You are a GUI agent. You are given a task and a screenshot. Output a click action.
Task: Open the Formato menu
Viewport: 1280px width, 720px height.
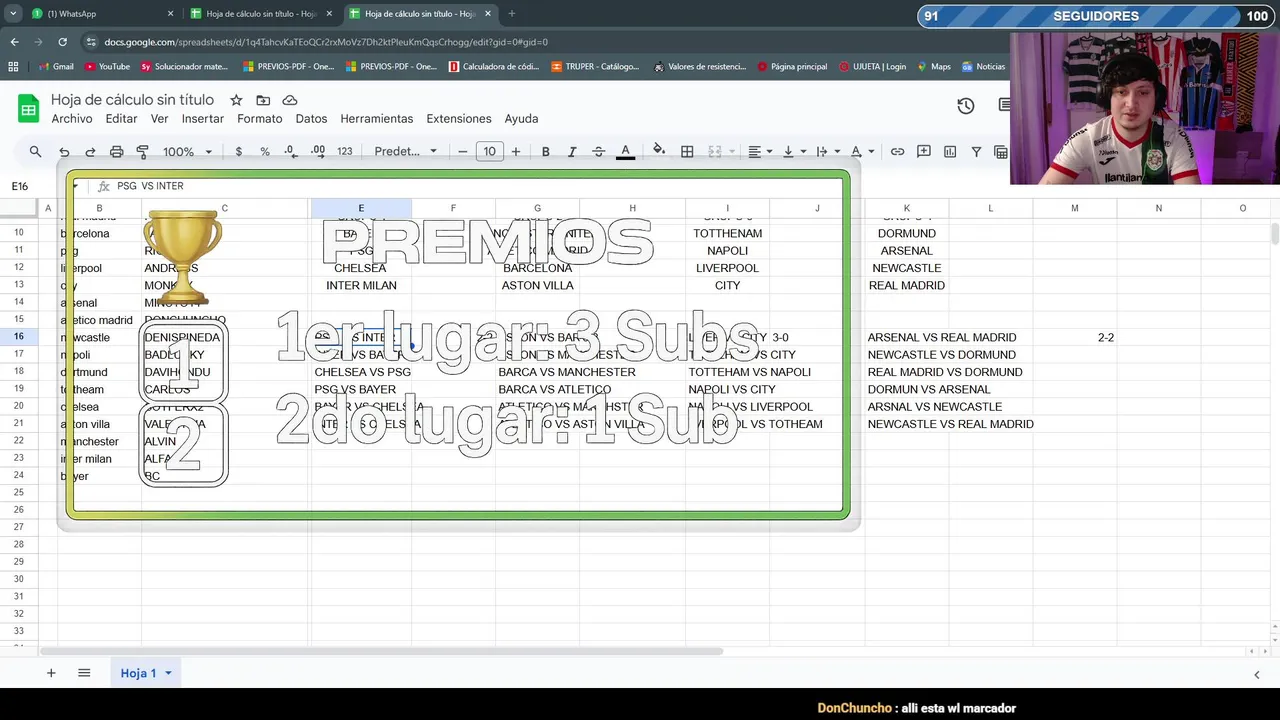point(260,118)
